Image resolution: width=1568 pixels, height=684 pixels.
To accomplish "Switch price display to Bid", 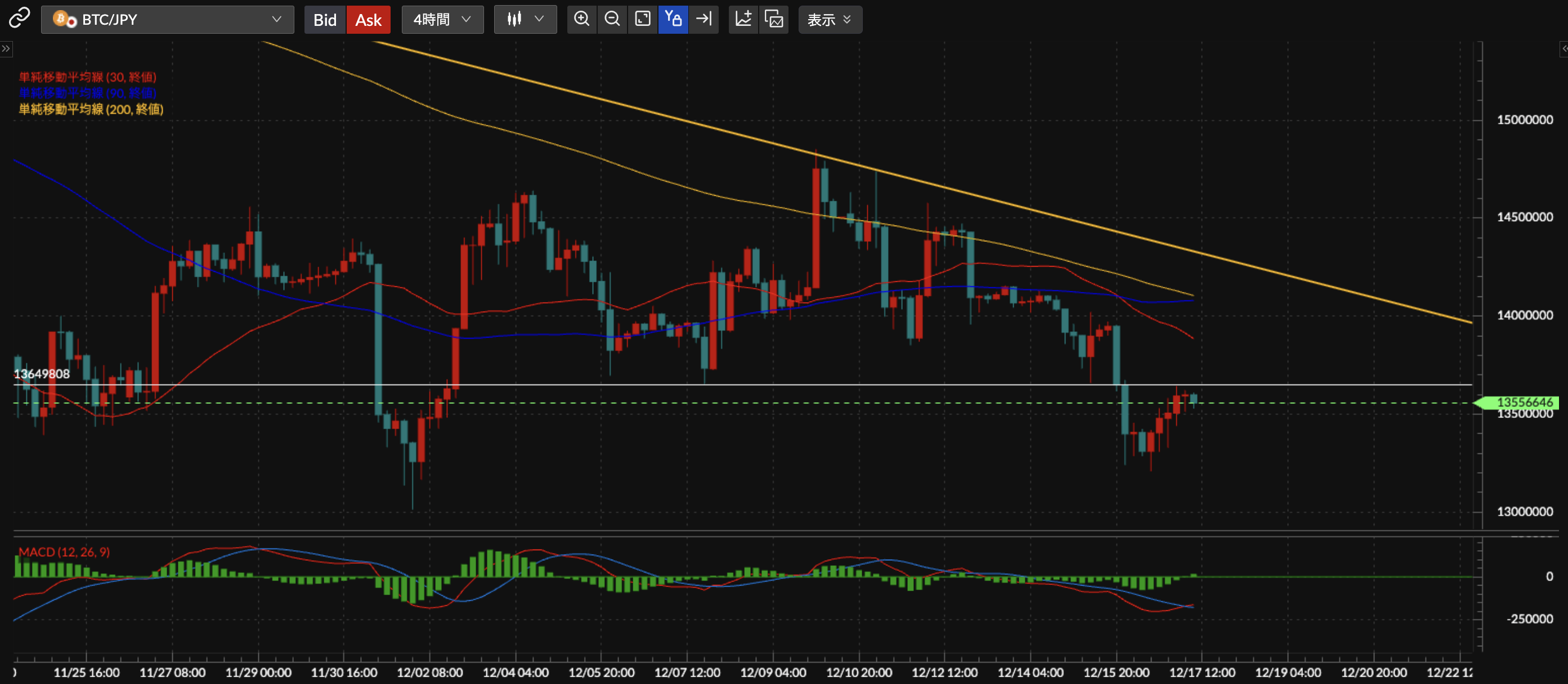I will (324, 20).
